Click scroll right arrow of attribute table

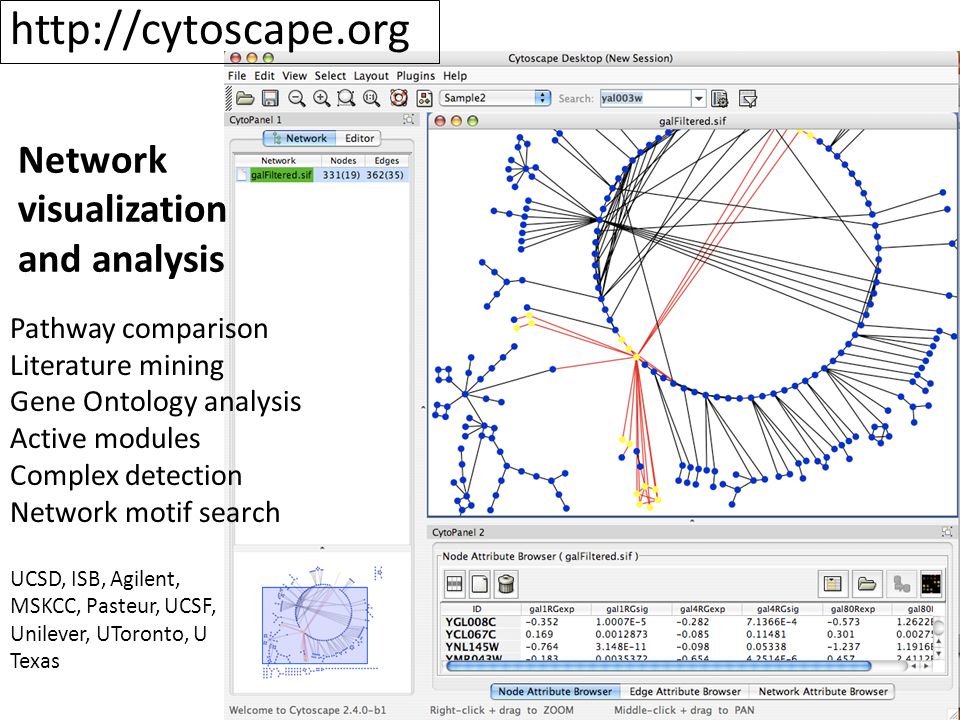(924, 666)
